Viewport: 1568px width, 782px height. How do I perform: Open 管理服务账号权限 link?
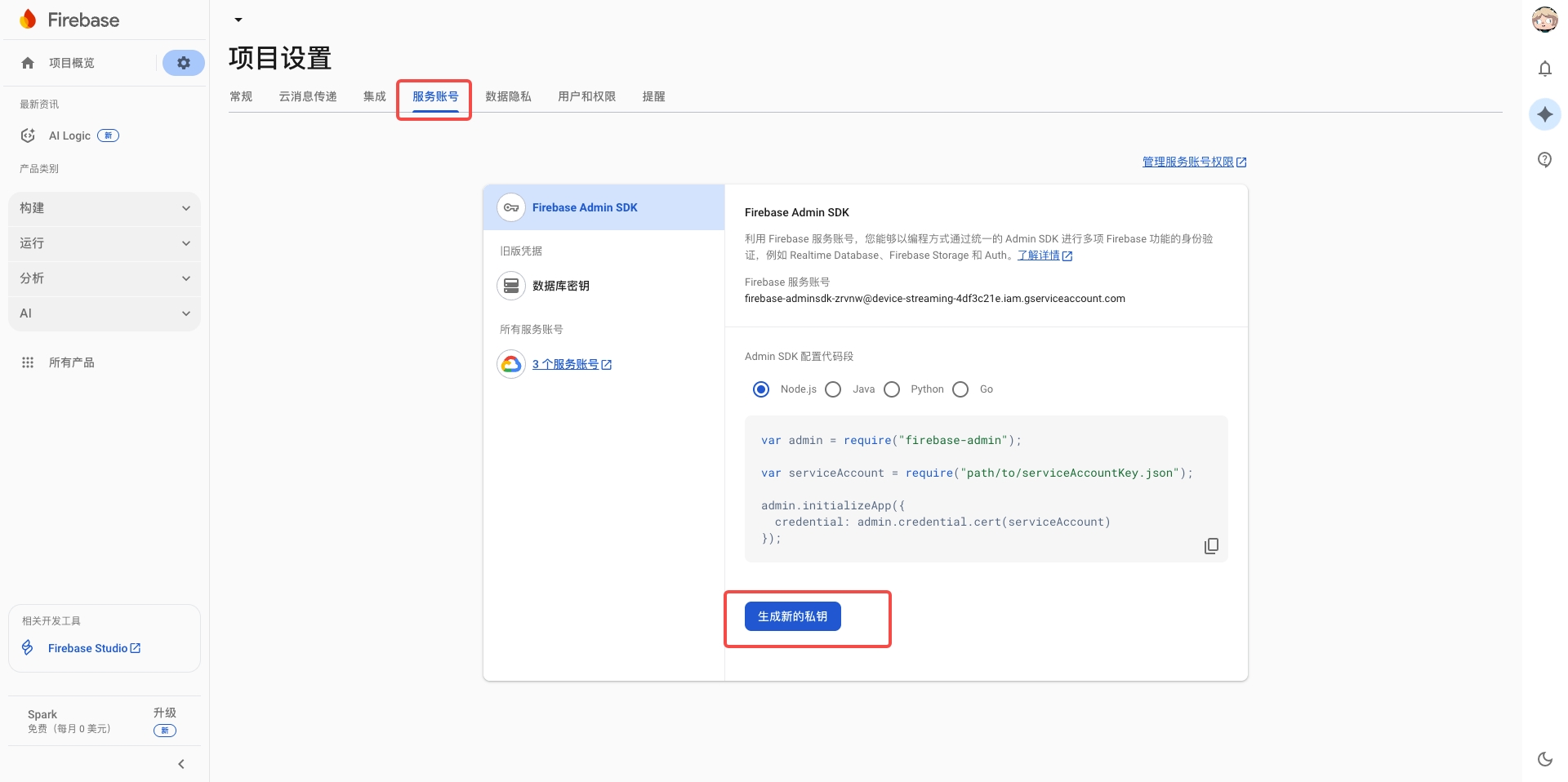click(1194, 162)
